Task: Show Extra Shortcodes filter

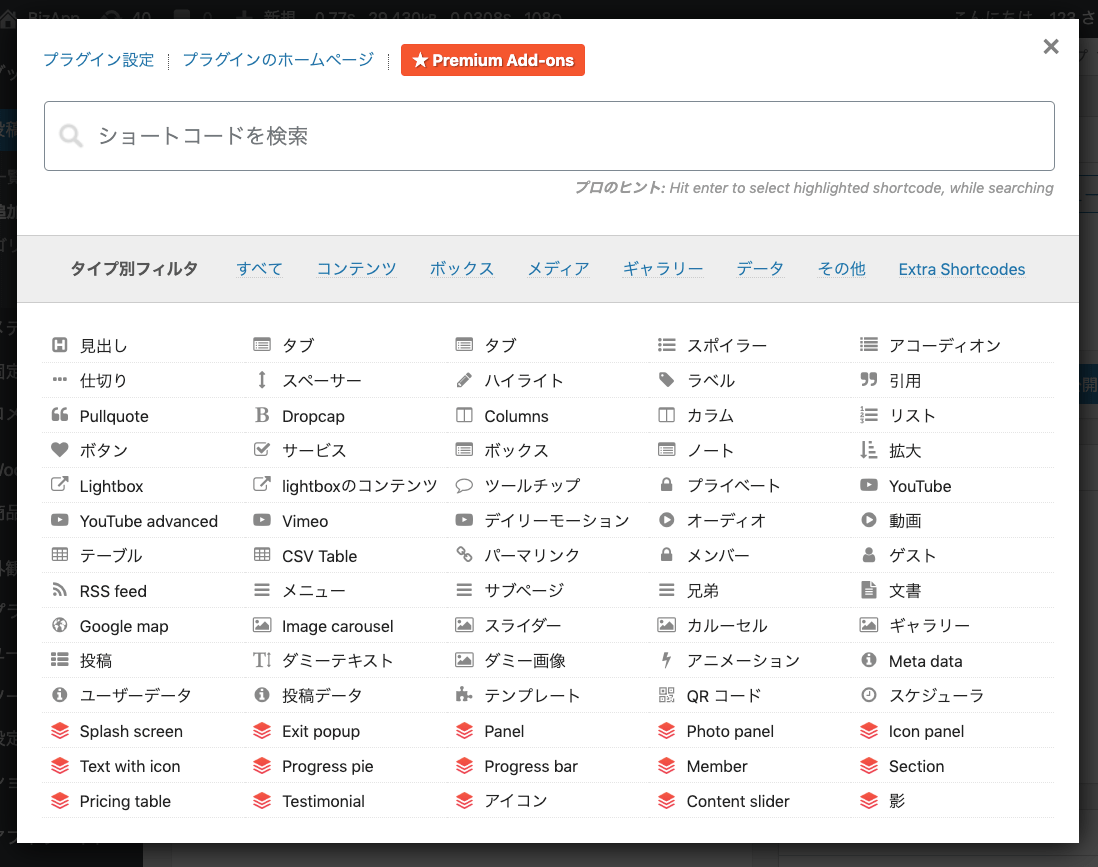Action: [961, 269]
